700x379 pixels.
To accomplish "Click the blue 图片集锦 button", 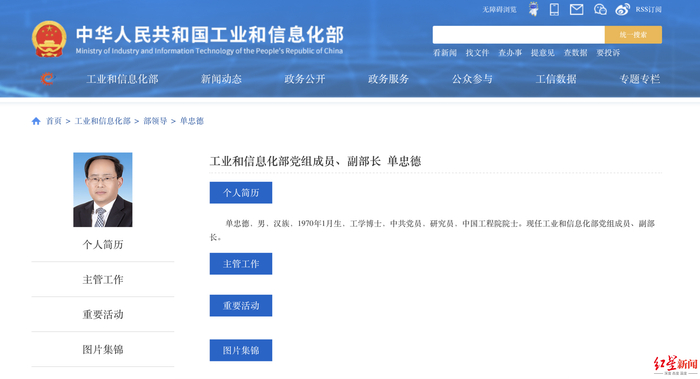I will coord(241,350).
